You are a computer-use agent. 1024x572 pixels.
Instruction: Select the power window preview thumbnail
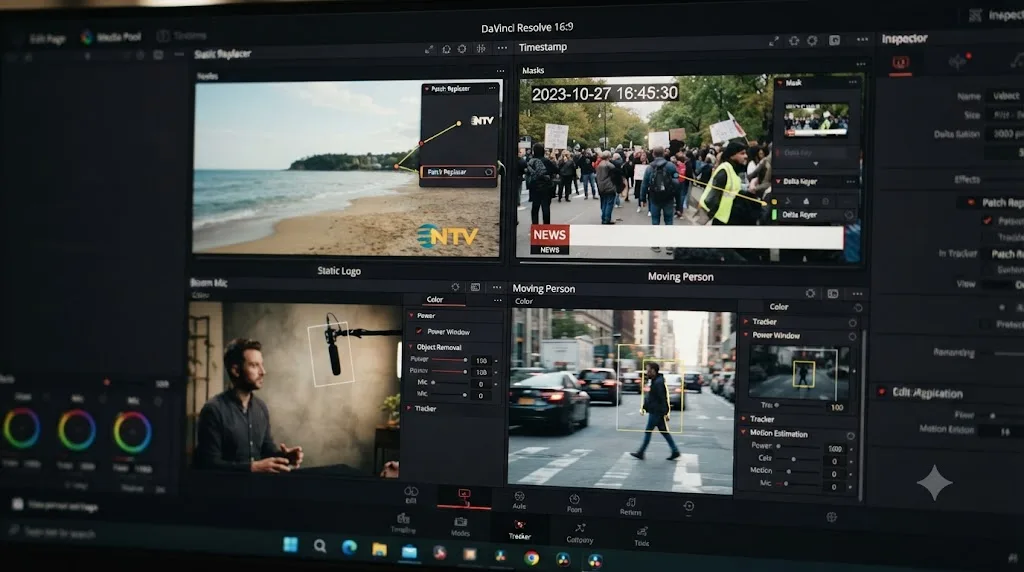(x=799, y=373)
